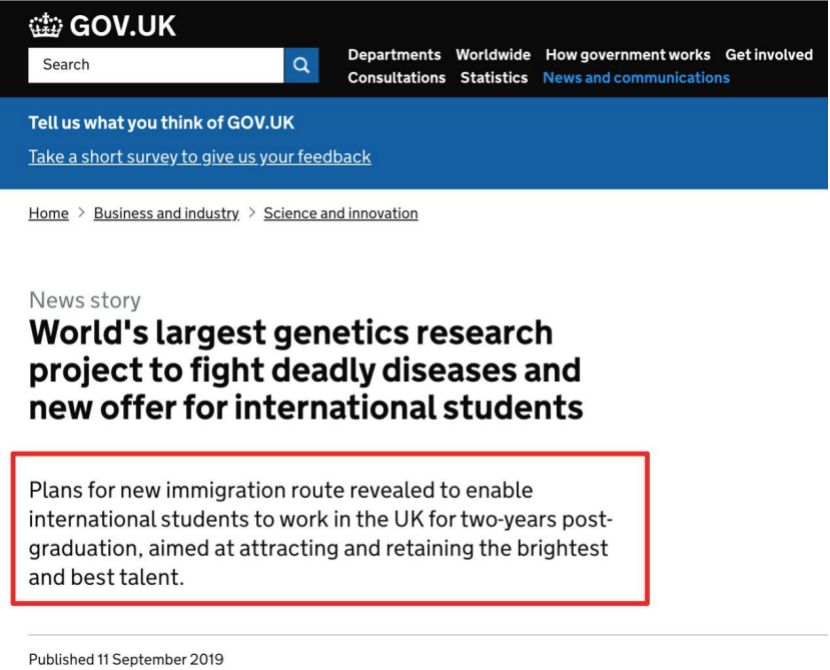Click the GOV.UK crown logo
The image size is (830, 670).
[46, 25]
